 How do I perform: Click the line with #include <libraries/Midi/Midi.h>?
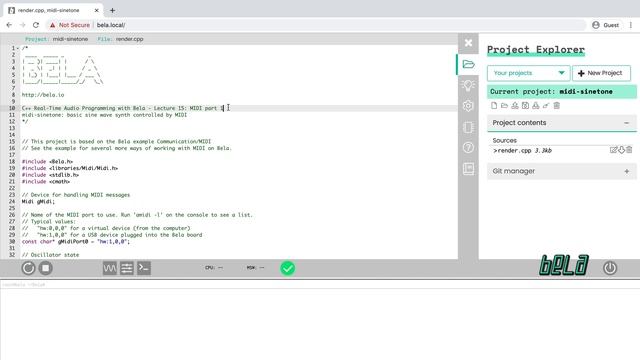tap(70, 168)
